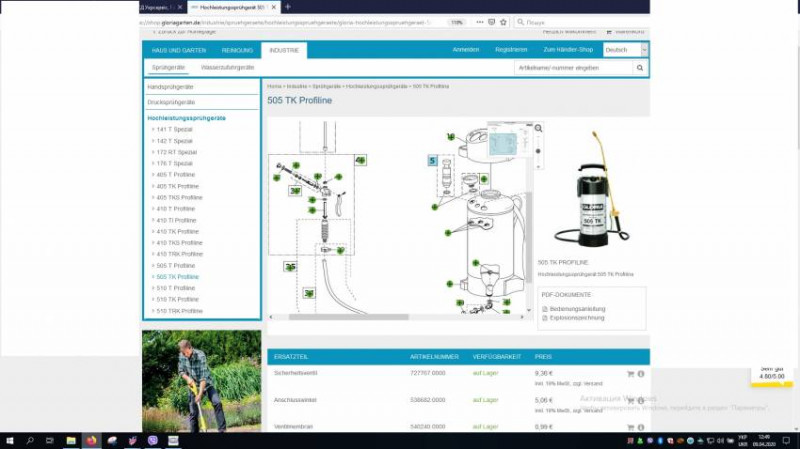The image size is (800, 449).
Task: Click the diagram horizontal scrollbar thumb
Action: [348, 317]
